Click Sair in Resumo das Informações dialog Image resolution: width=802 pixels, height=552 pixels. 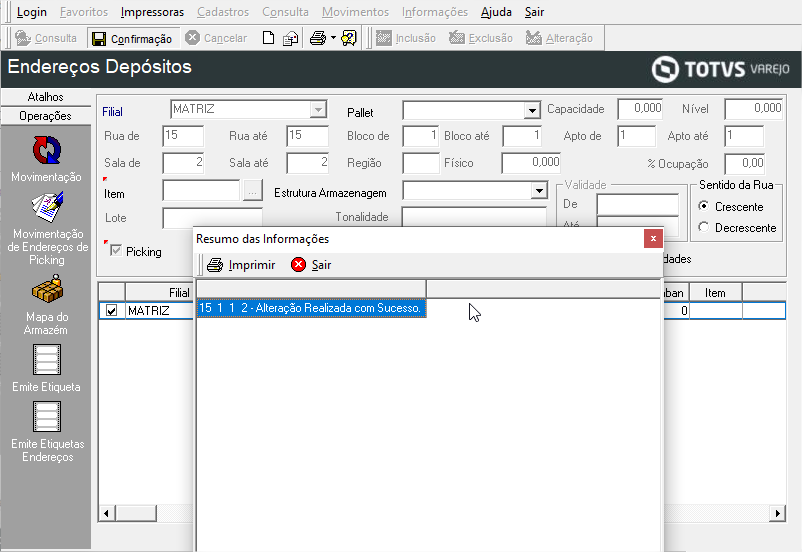tap(311, 265)
